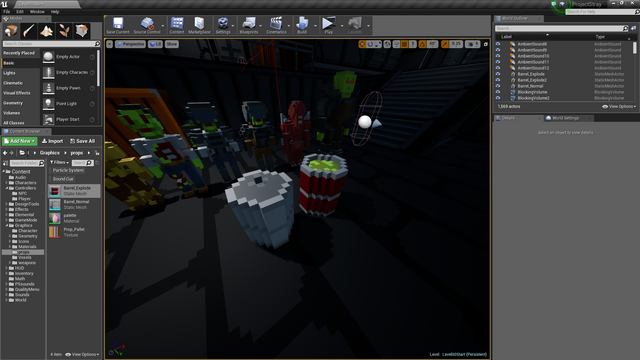Open the Edit menu
The height and width of the screenshot is (360, 640).
click(20, 12)
